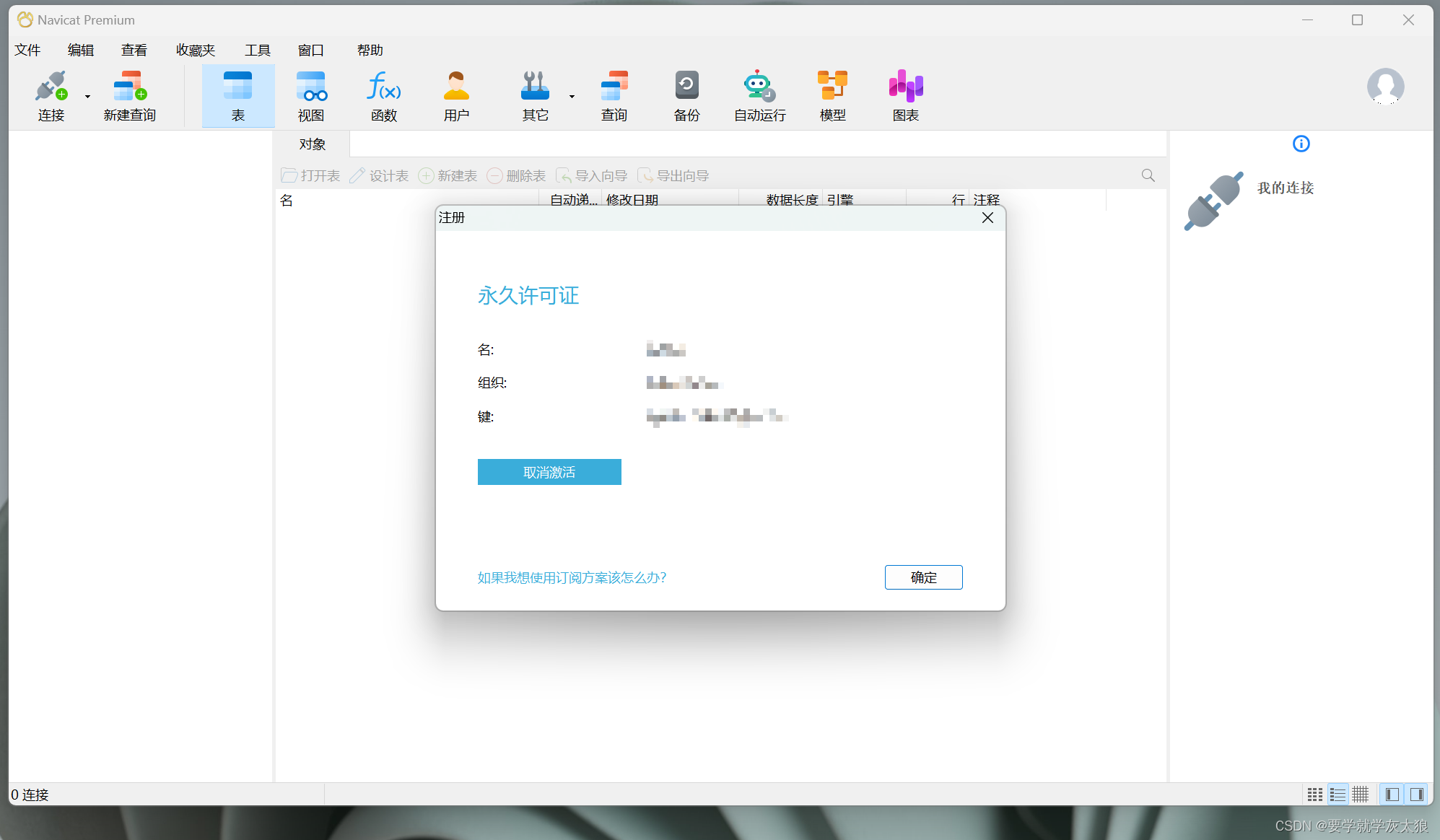This screenshot has height=840, width=1440.
Task: Click 新建表 in object toolbar
Action: 448,176
